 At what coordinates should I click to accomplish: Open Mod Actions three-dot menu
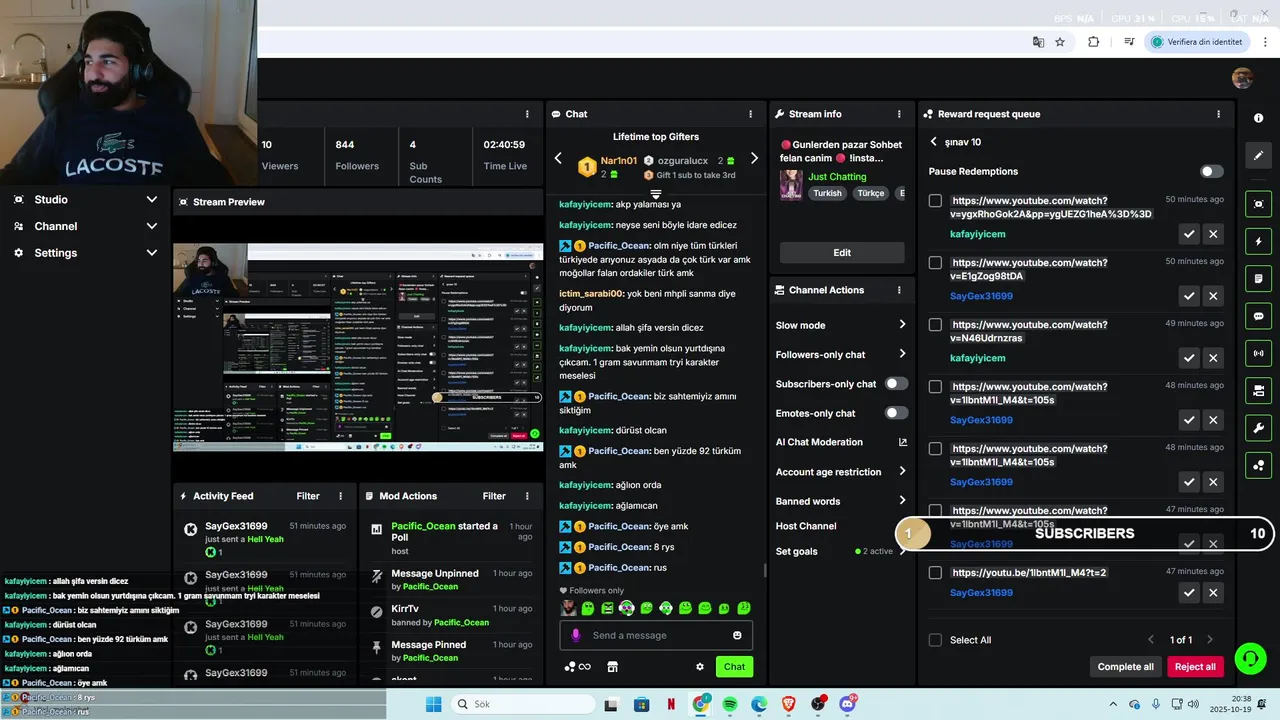pyautogui.click(x=527, y=496)
